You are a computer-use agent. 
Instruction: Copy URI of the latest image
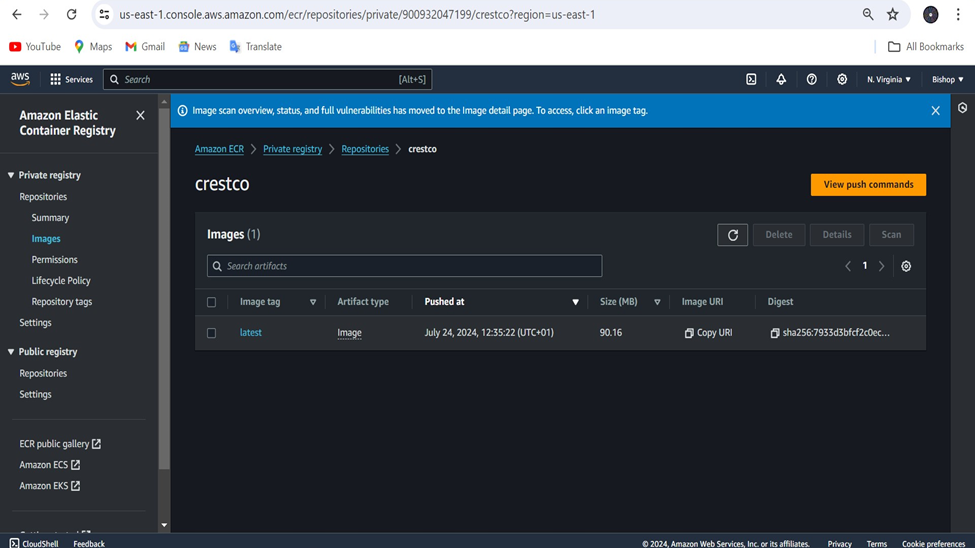[x=708, y=333]
